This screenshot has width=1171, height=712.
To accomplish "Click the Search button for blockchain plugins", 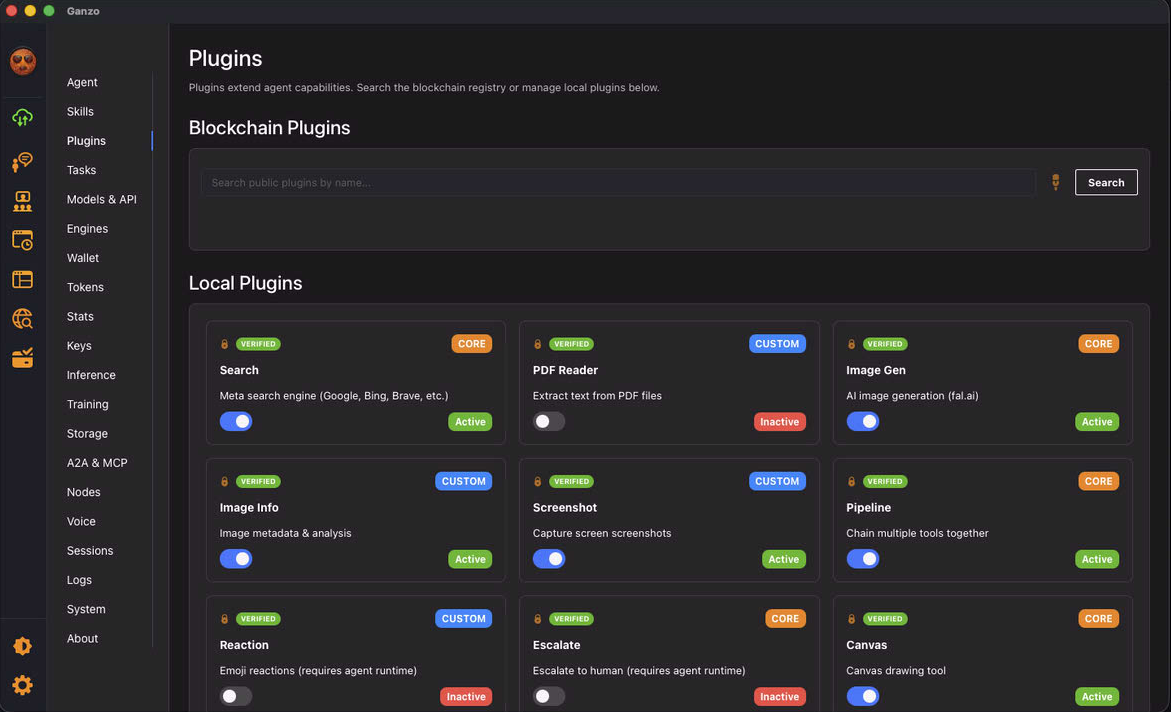I will (1106, 182).
